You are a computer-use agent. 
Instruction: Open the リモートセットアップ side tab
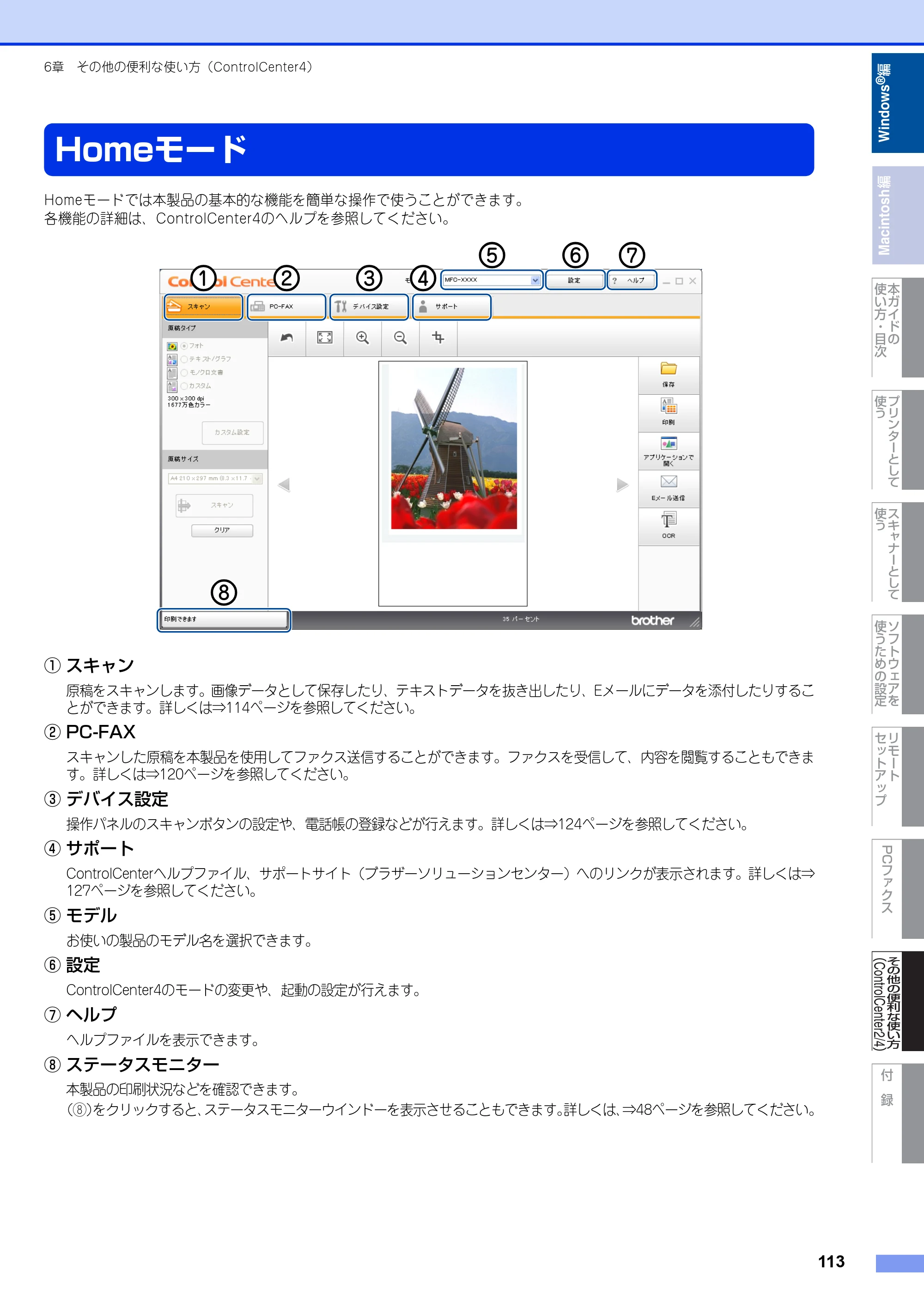[x=897, y=777]
